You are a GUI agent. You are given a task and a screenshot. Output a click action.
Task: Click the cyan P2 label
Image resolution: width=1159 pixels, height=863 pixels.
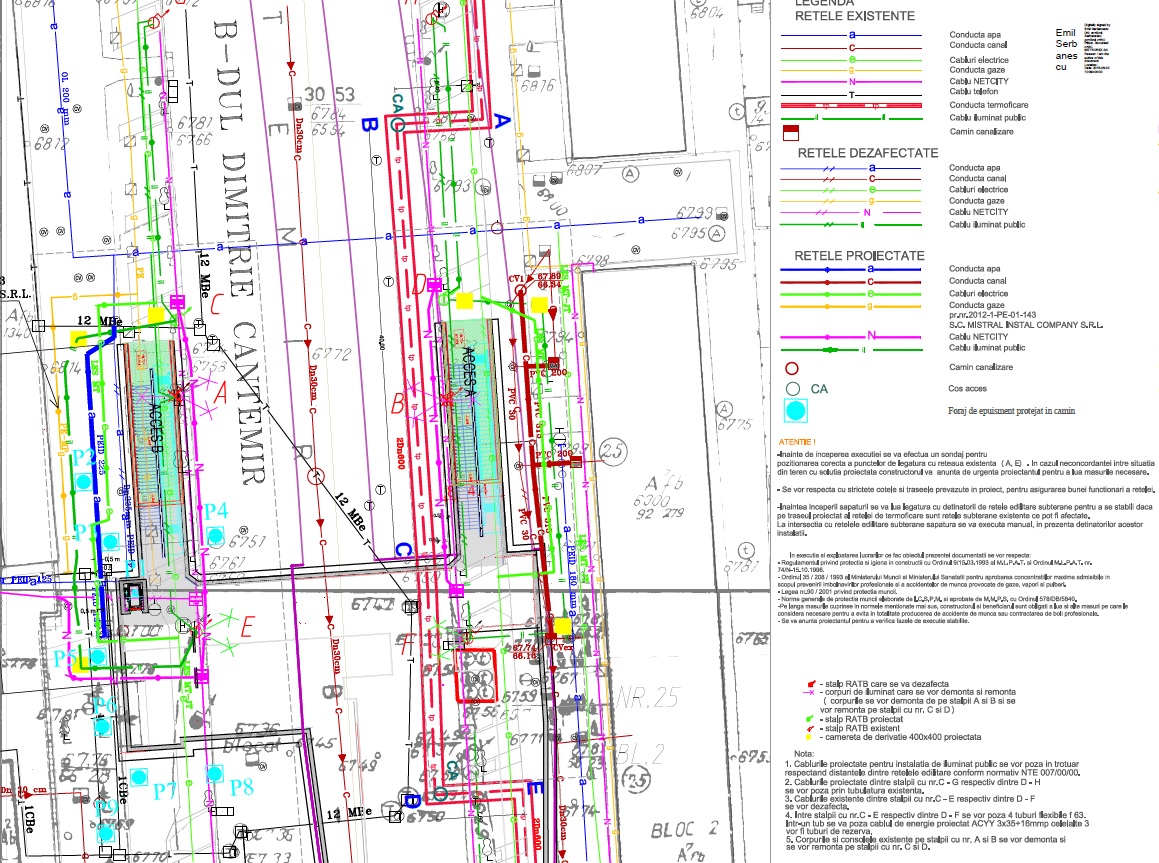click(84, 457)
